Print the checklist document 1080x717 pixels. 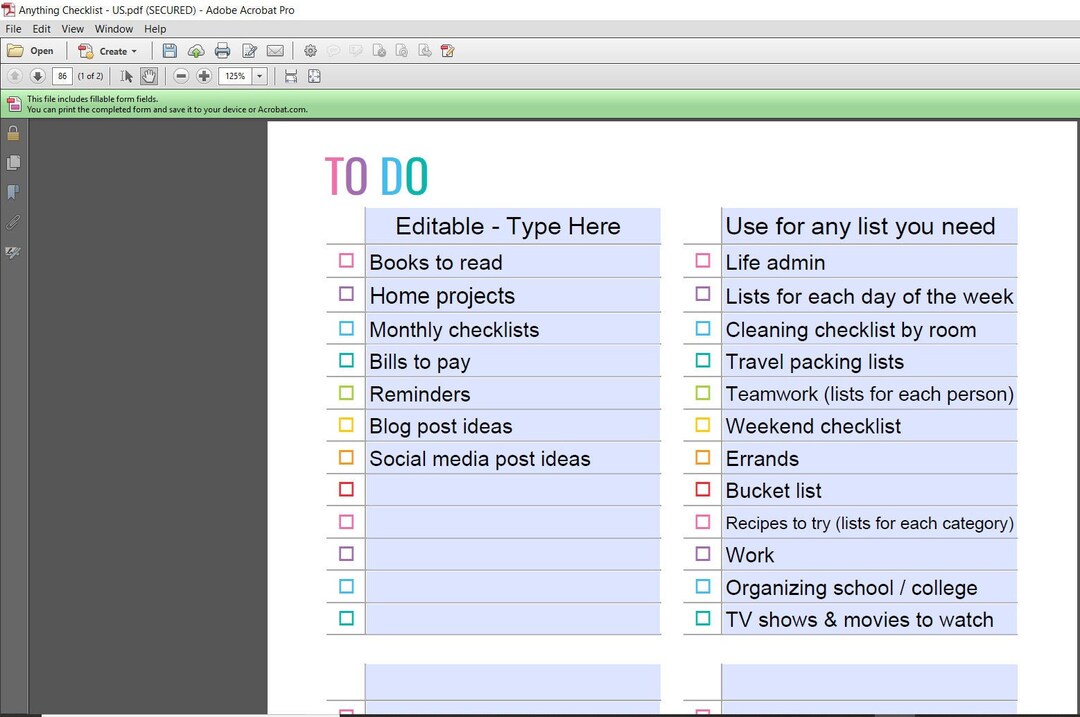coord(222,51)
